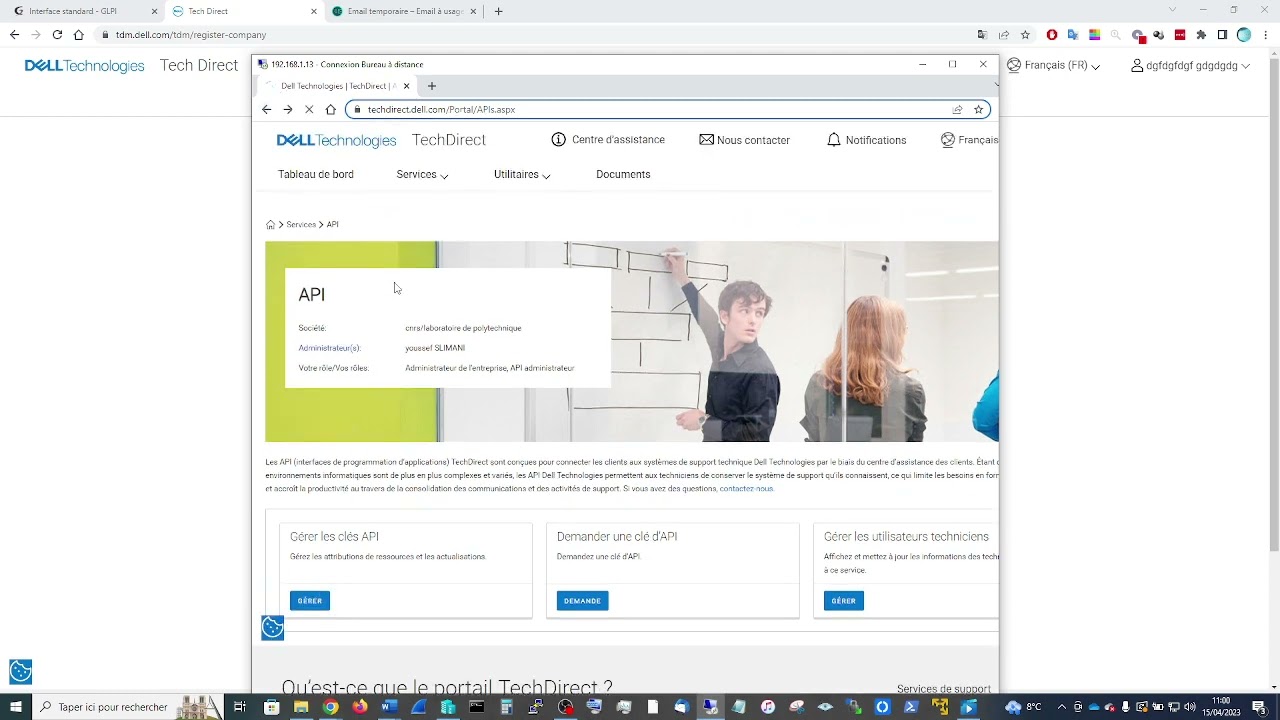Open home page in remote browser

point(331,109)
